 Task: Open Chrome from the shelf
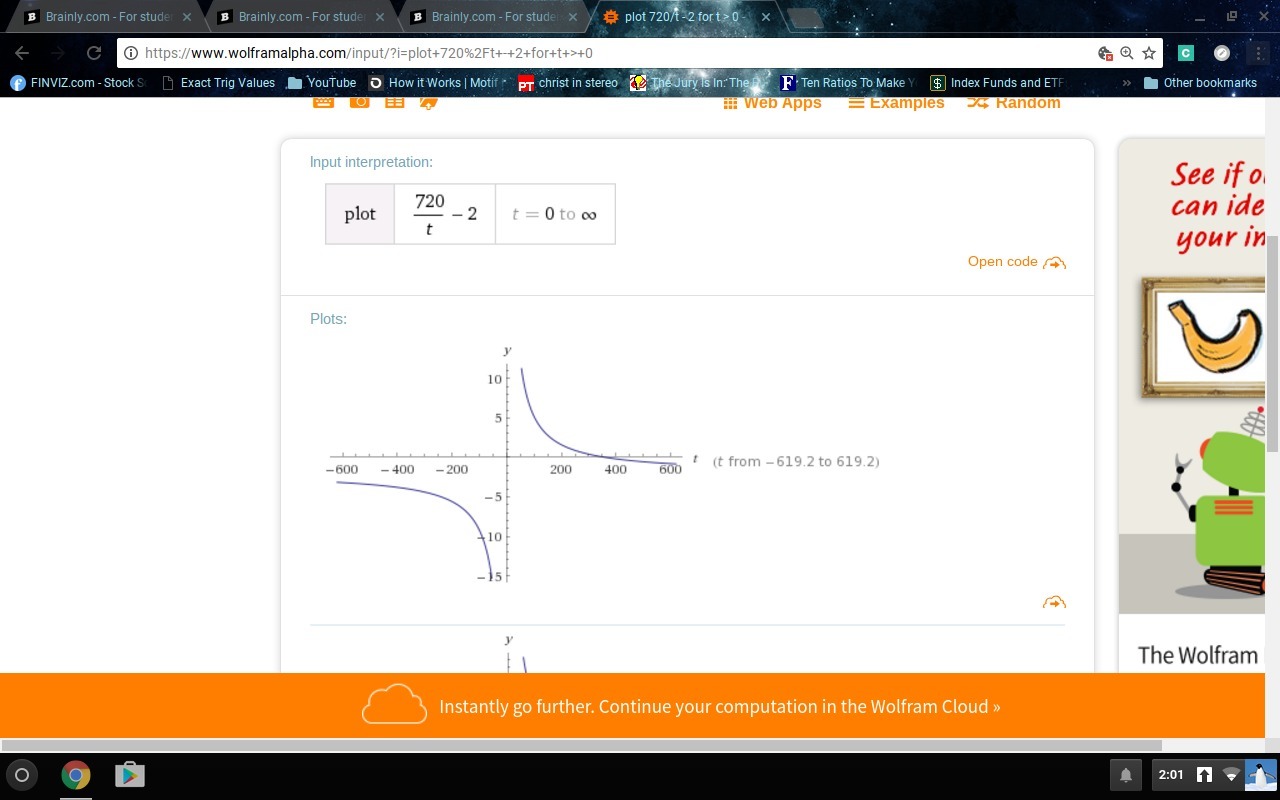76,774
